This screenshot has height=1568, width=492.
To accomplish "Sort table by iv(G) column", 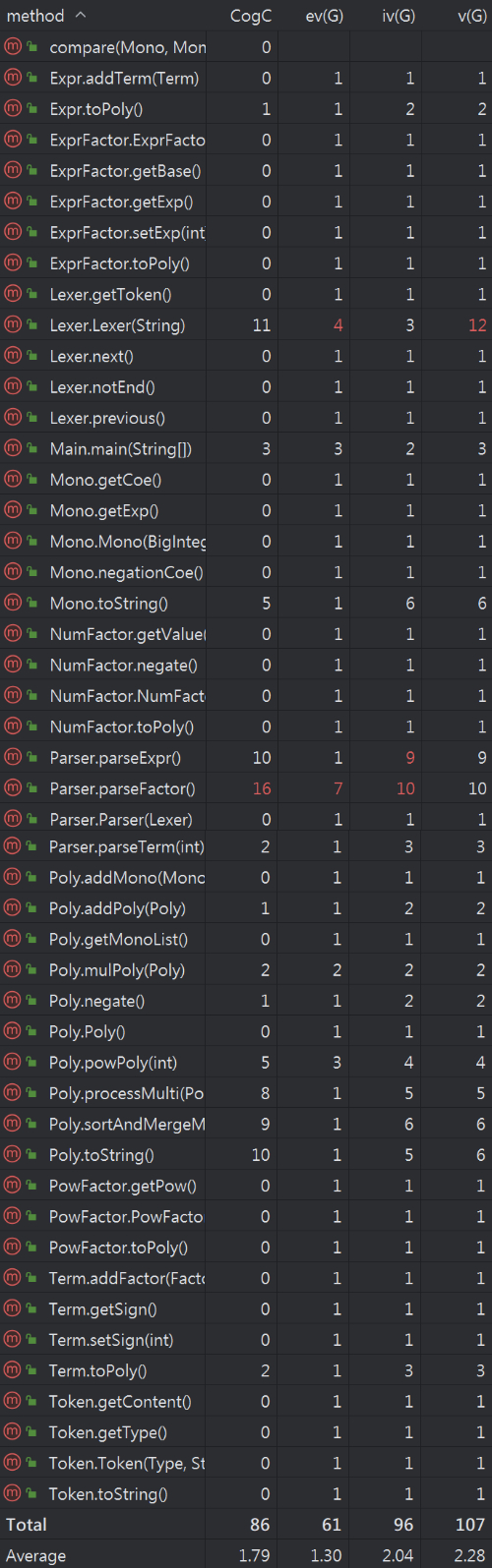I will [x=399, y=16].
